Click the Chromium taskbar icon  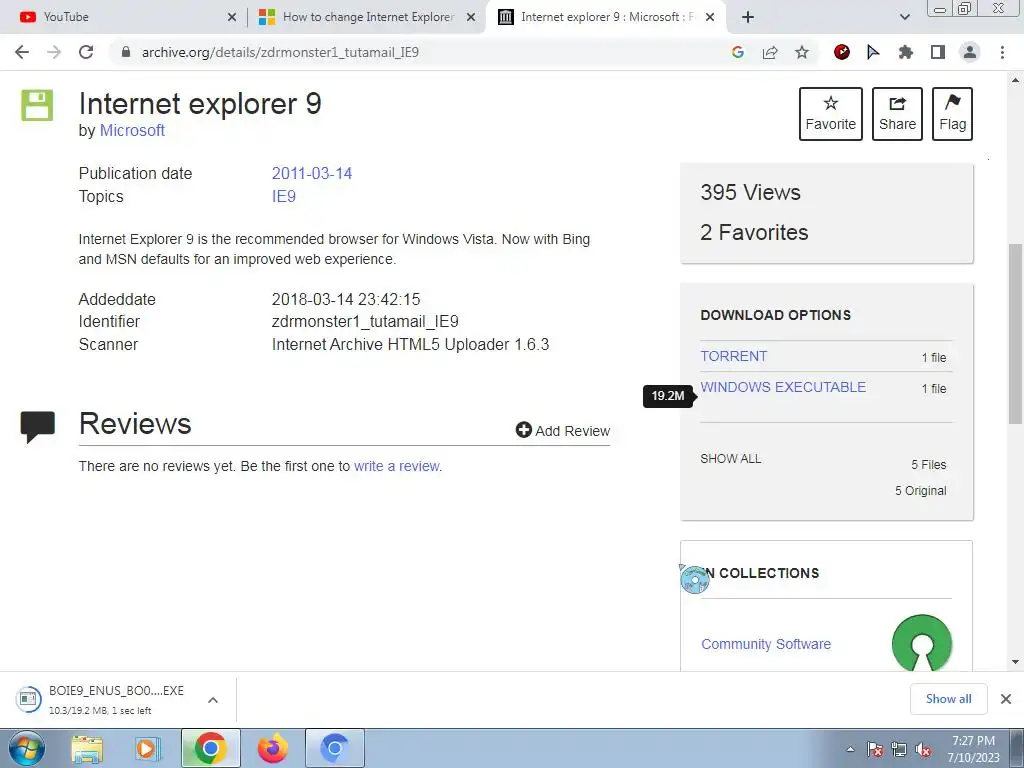pos(334,748)
